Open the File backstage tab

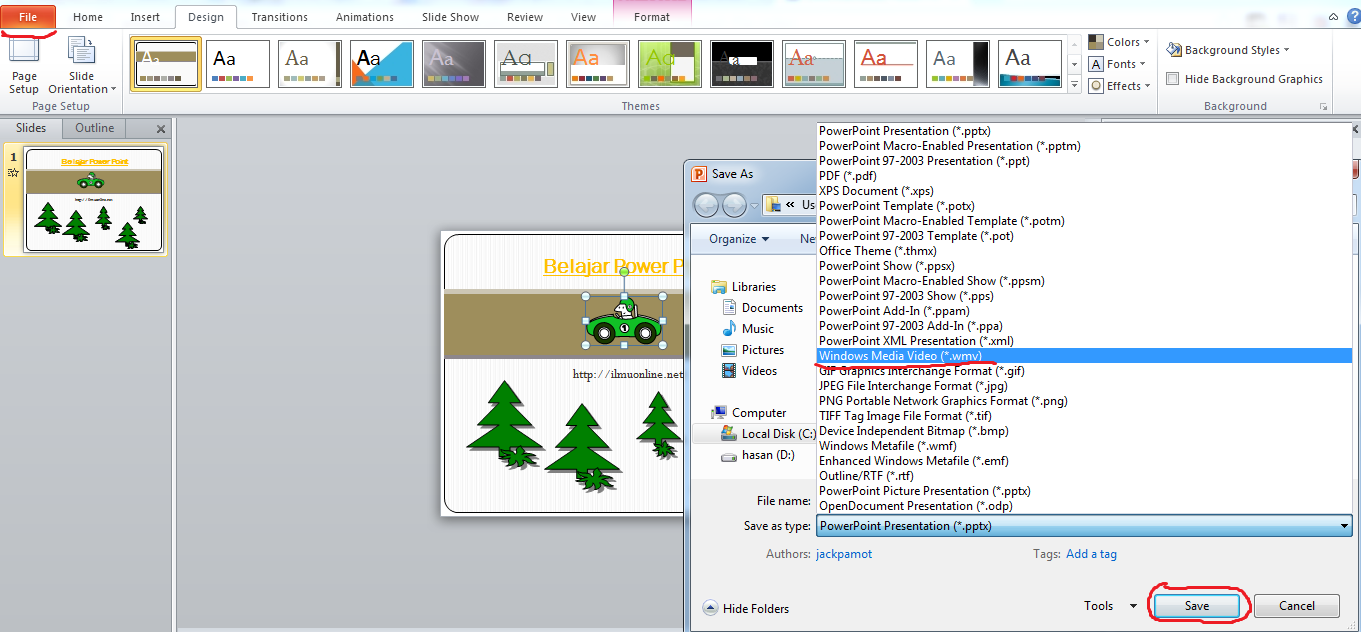(28, 17)
